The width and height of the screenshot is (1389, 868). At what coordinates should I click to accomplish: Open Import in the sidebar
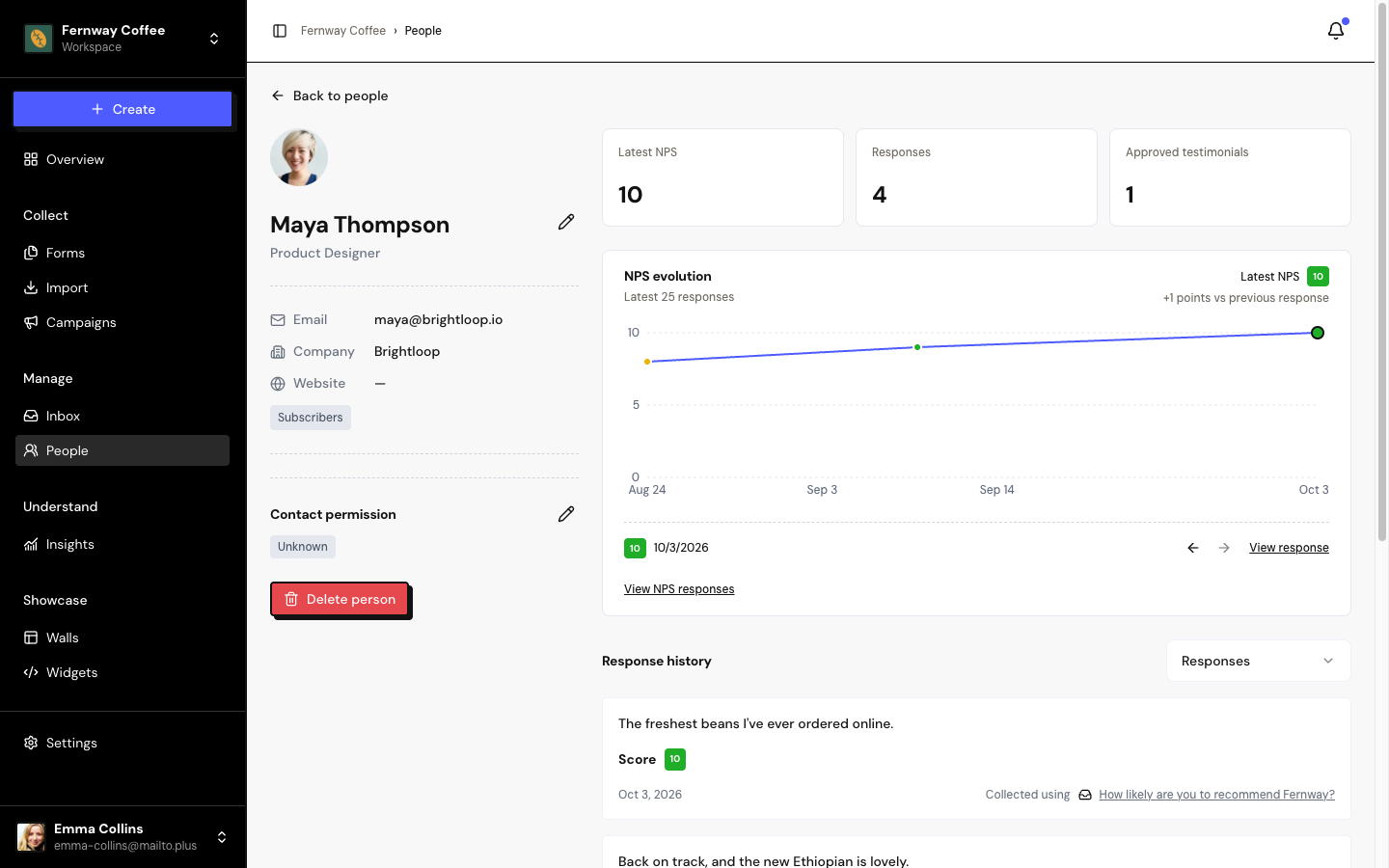point(123,287)
